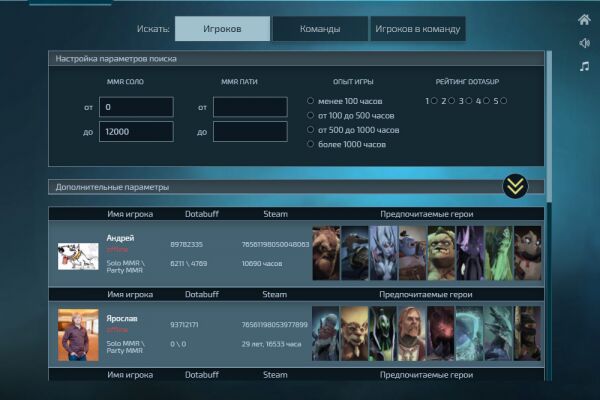Click the 'MMR ПАТИ' label

[239, 82]
